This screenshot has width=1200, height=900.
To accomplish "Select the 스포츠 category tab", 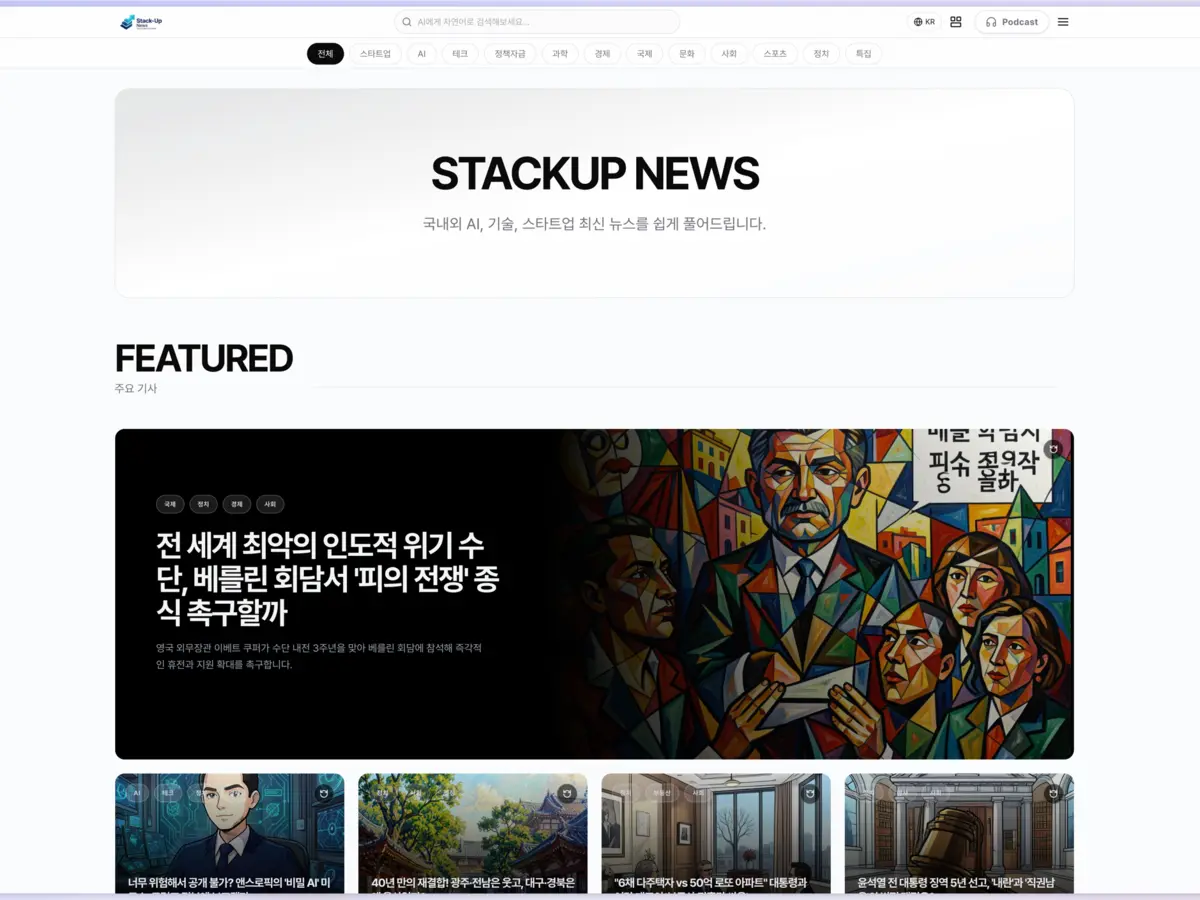I will [775, 54].
